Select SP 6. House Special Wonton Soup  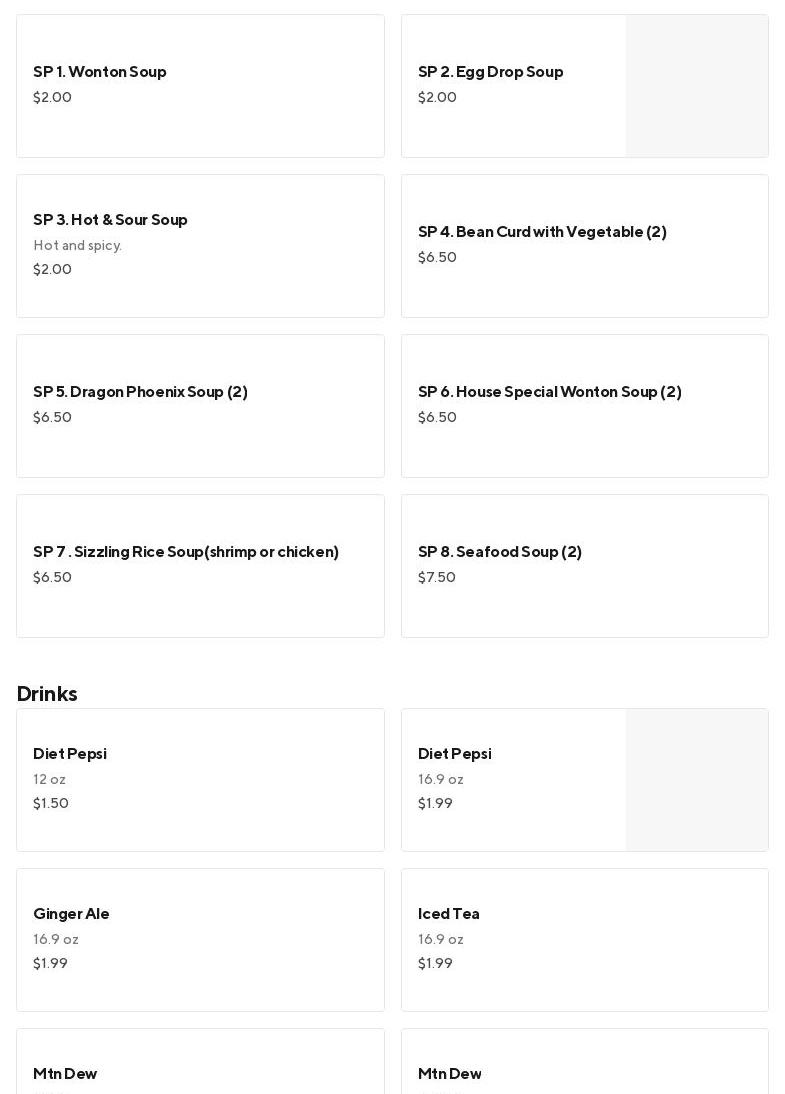(584, 406)
